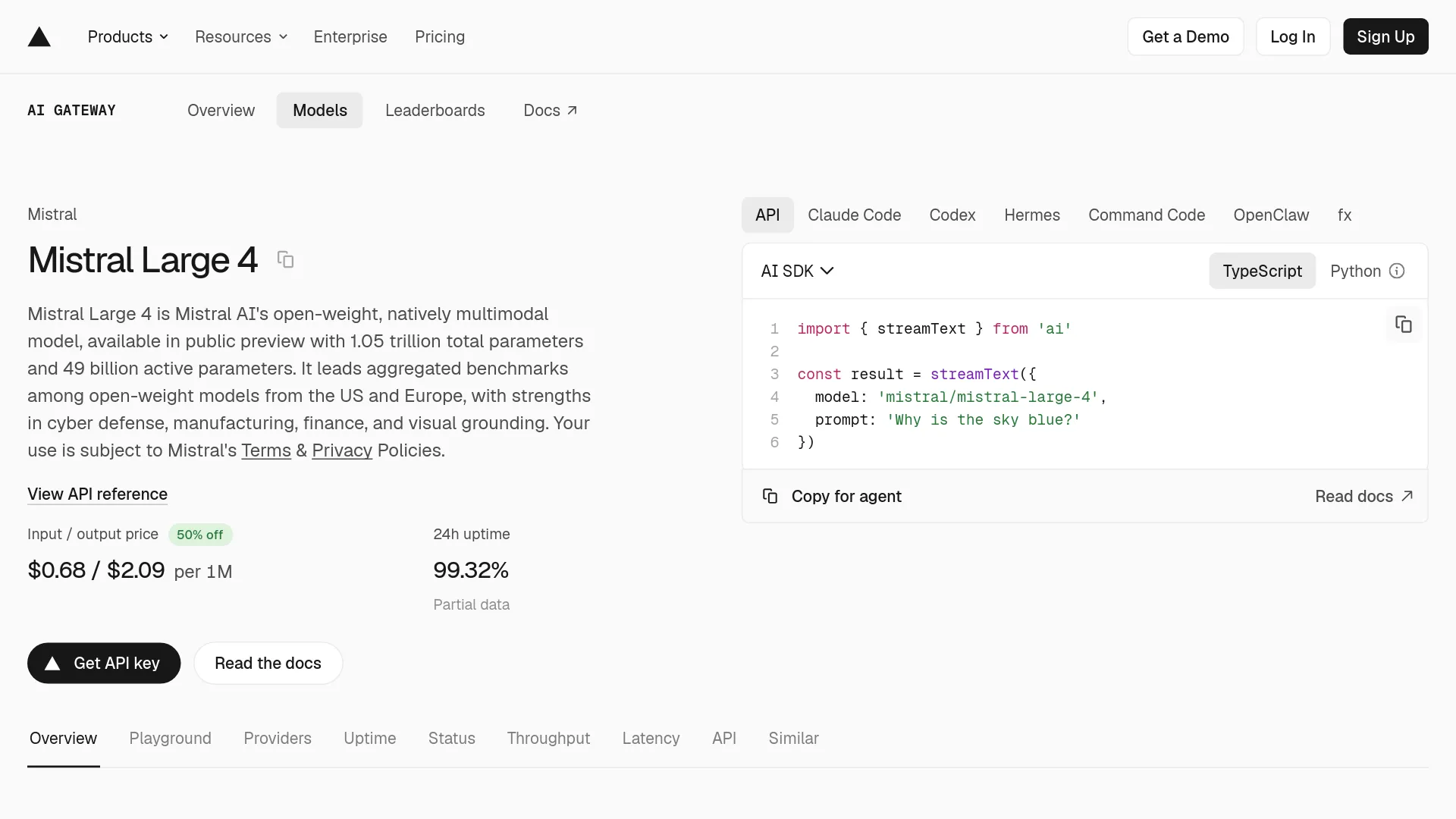Open the Throughput section tab
This screenshot has width=1456, height=819.
coord(548,738)
